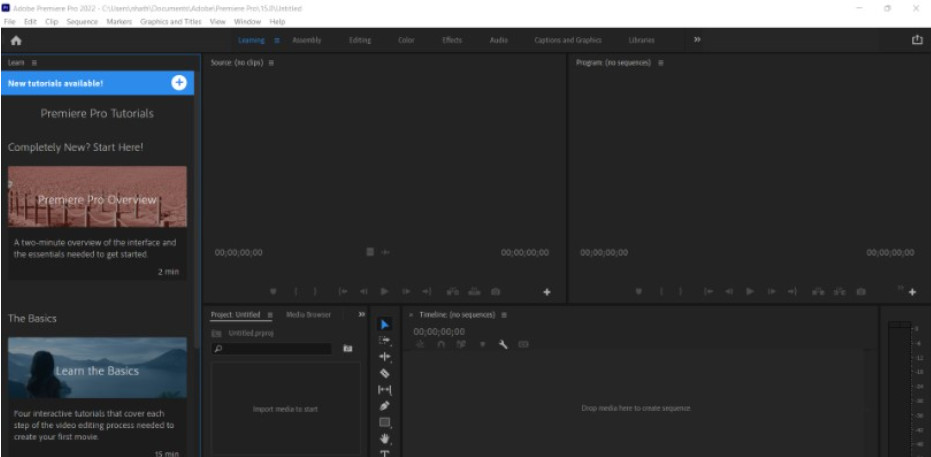Open the Premiere Pro Overview tutorial thumbnail
931x457 pixels.
pos(97,197)
